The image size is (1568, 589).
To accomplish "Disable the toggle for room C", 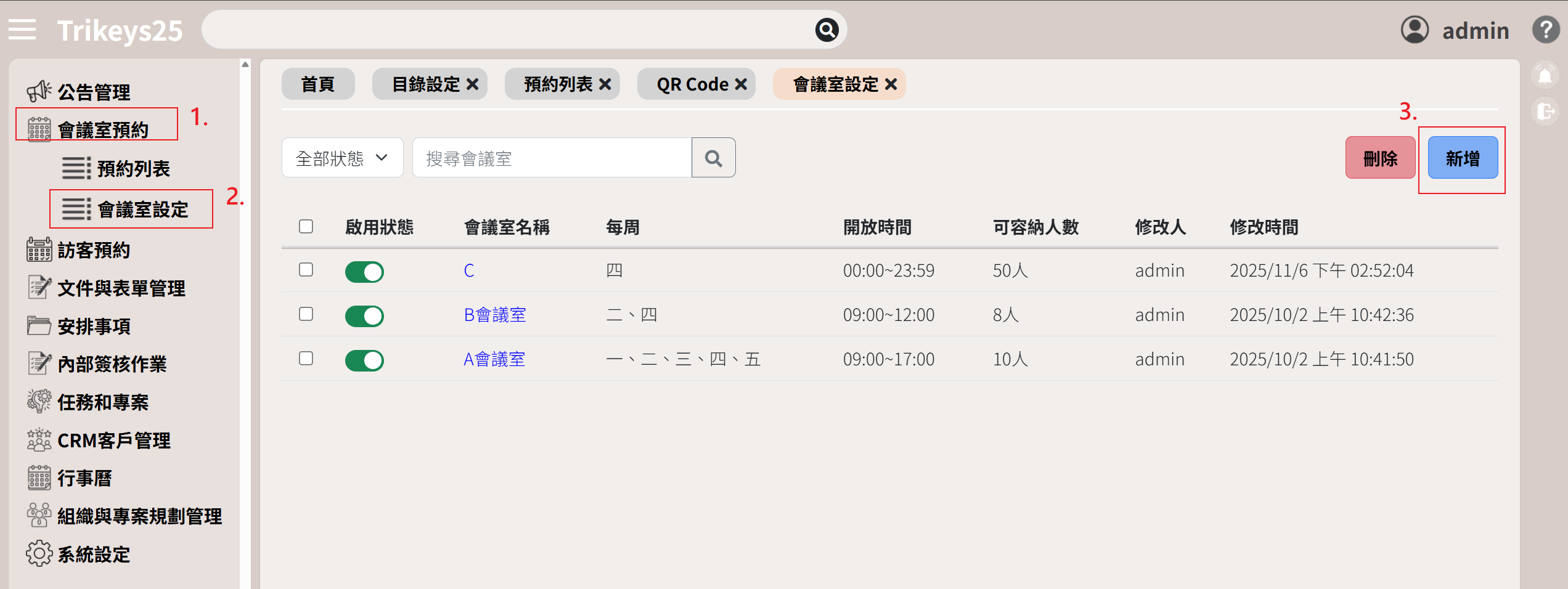I will pyautogui.click(x=364, y=272).
